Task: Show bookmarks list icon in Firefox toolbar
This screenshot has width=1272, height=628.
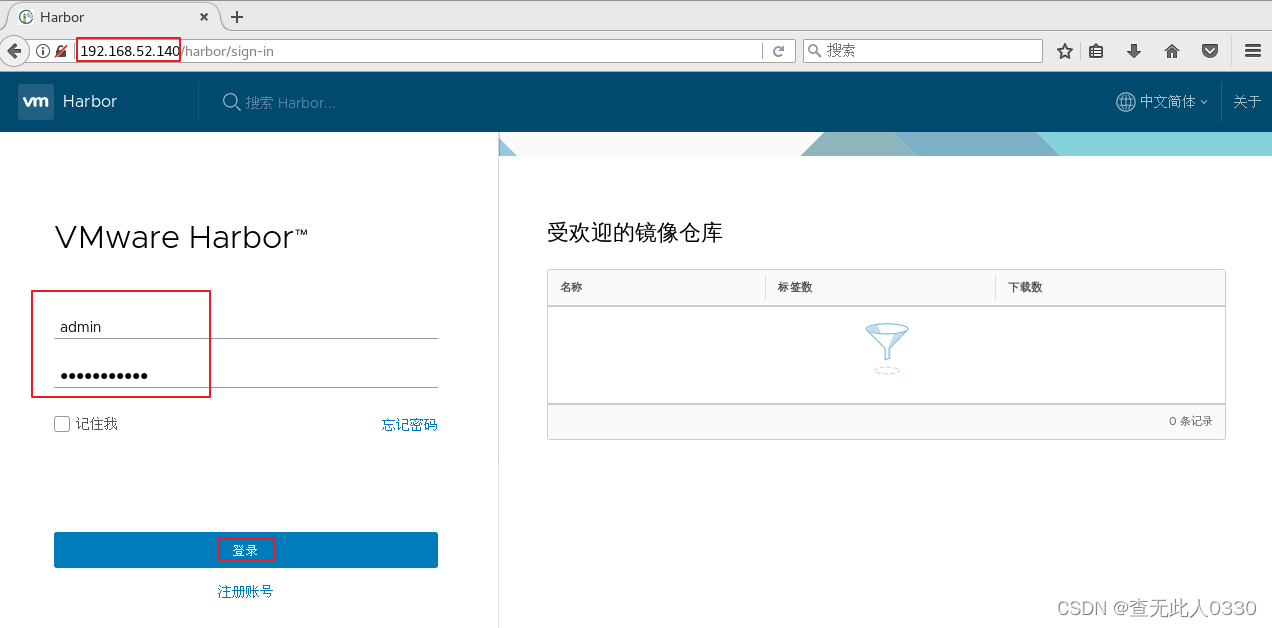Action: [1096, 51]
